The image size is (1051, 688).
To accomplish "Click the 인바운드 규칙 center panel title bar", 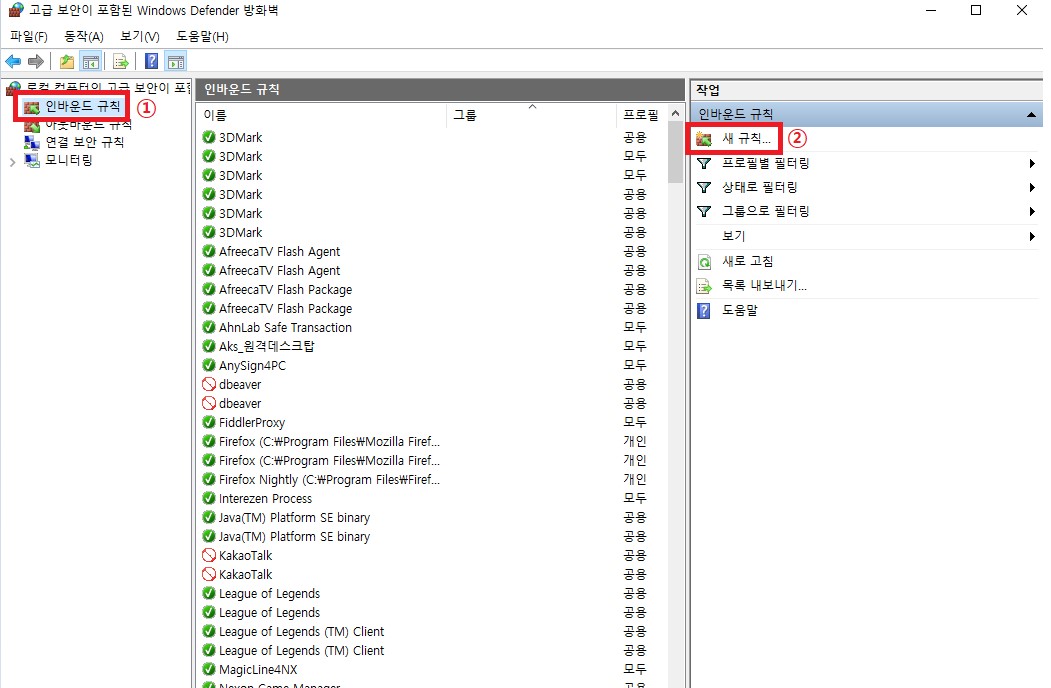I will [440, 89].
